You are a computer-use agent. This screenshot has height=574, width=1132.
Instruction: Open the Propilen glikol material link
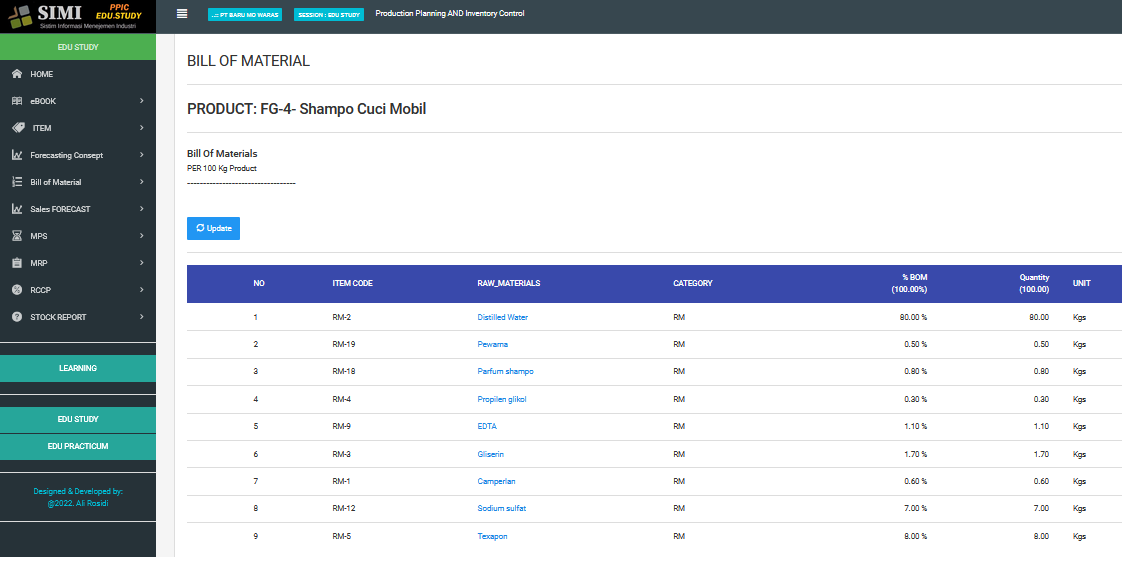click(x=501, y=399)
